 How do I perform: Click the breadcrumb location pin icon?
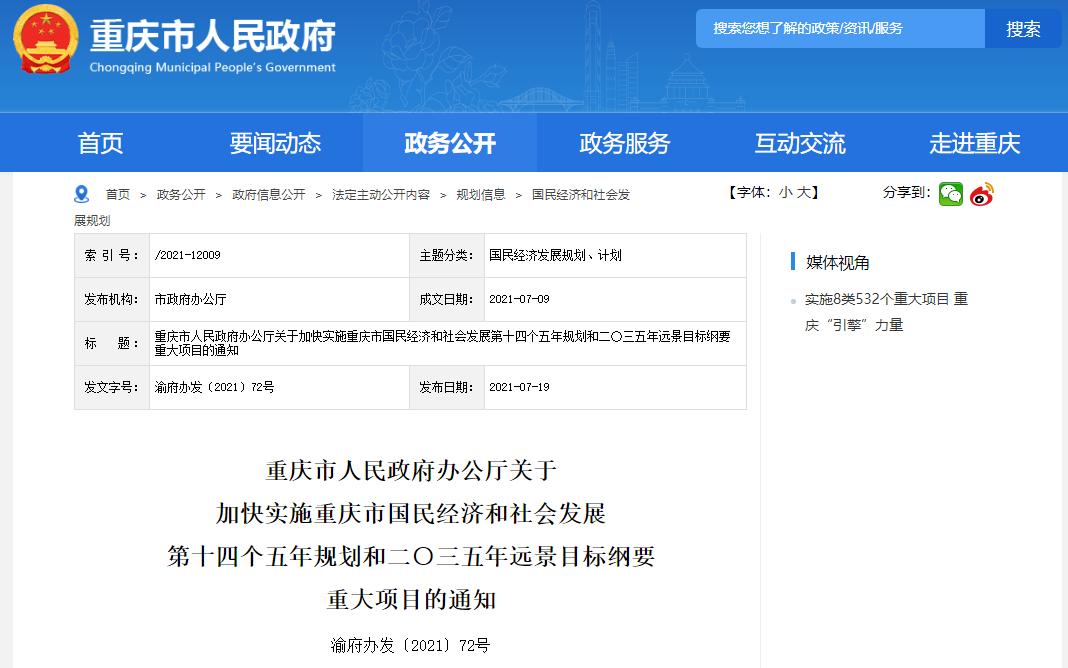coord(81,194)
